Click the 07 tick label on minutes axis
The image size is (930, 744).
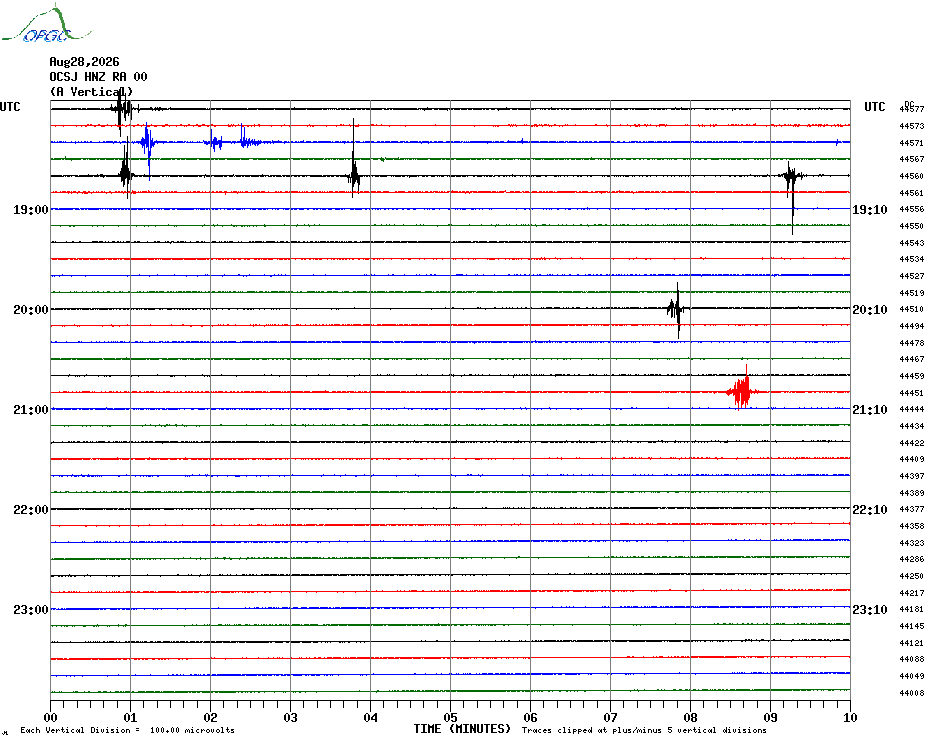pyautogui.click(x=610, y=717)
